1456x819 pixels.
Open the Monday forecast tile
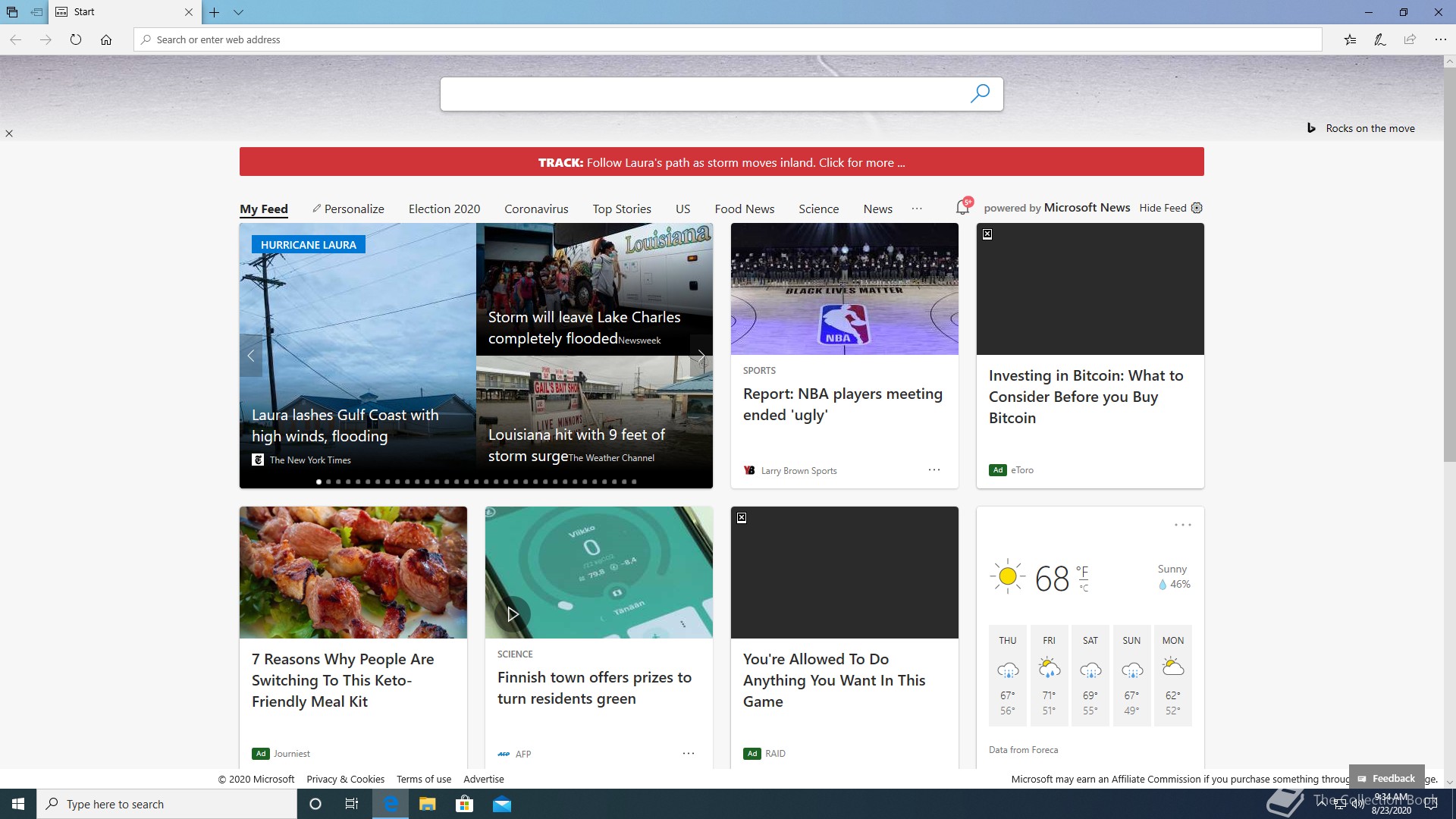tap(1173, 676)
